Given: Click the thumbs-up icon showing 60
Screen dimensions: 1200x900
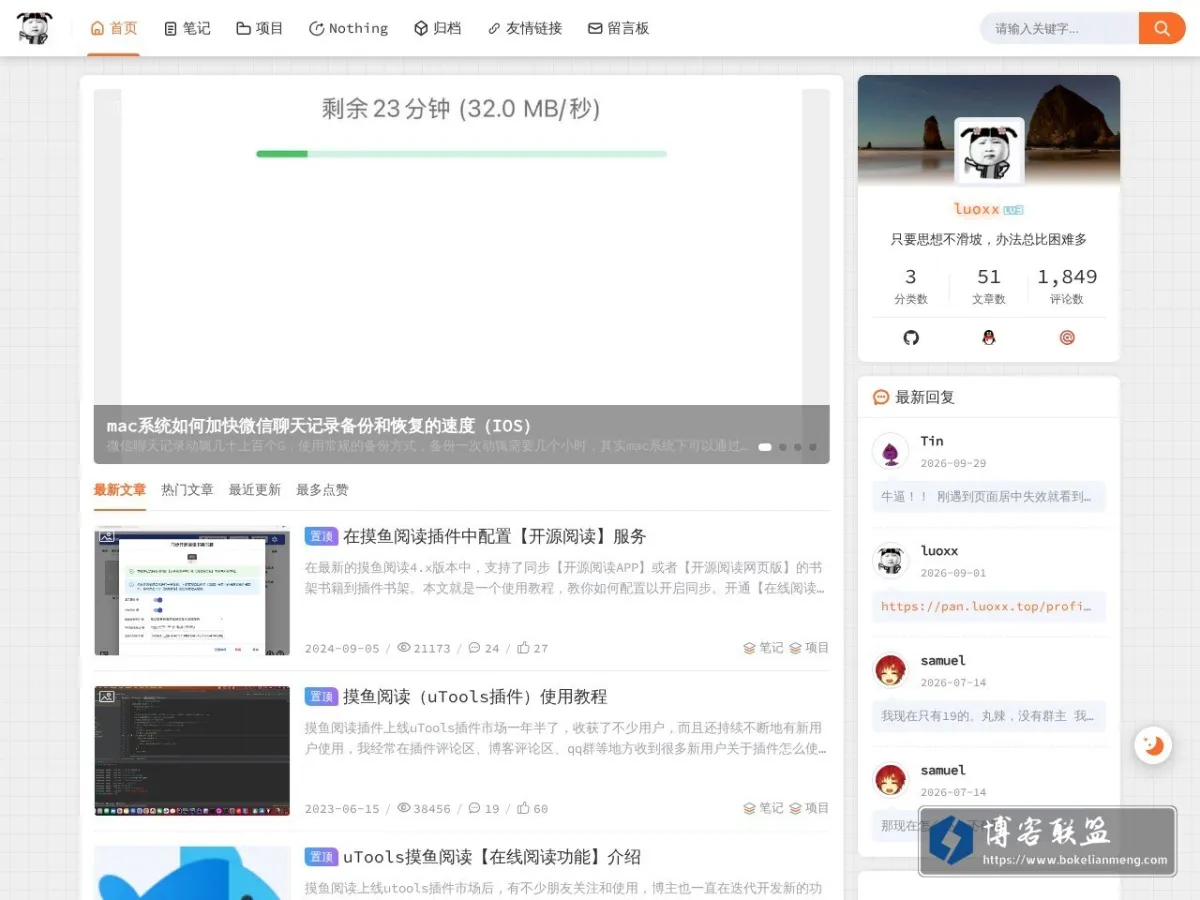Looking at the screenshot, I should [523, 808].
